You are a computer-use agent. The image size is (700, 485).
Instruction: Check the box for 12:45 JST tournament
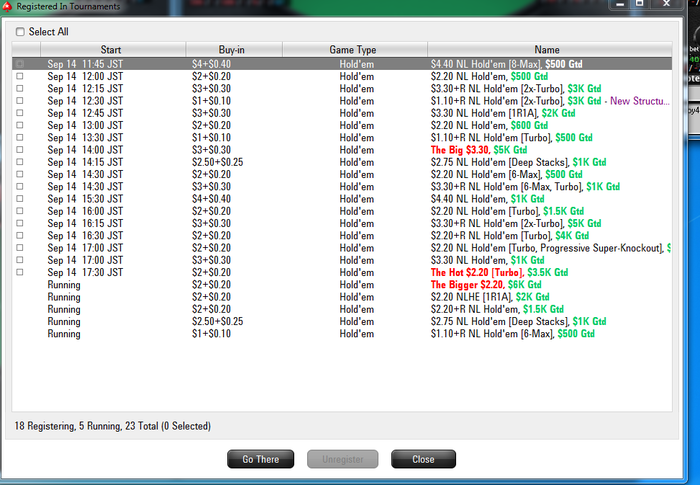pyautogui.click(x=20, y=113)
